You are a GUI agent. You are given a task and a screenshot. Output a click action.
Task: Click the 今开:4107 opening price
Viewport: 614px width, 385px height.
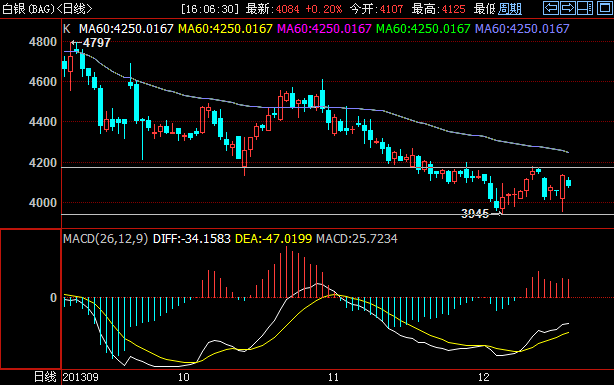click(376, 9)
